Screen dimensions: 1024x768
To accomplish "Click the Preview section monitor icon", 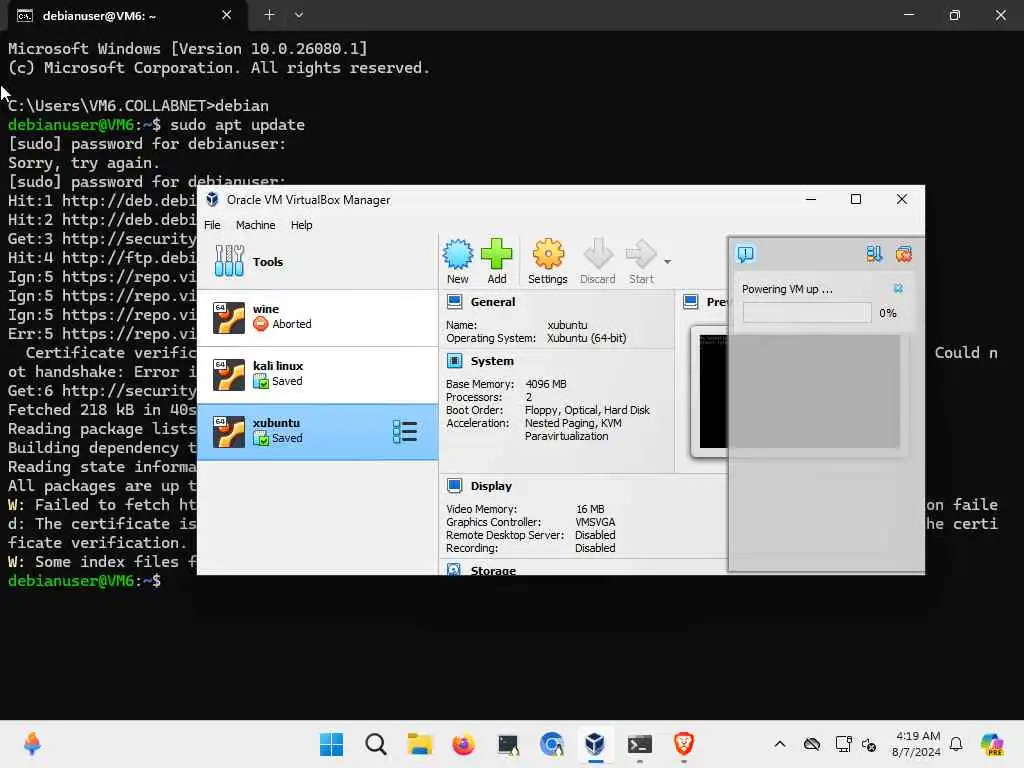I will pos(690,302).
